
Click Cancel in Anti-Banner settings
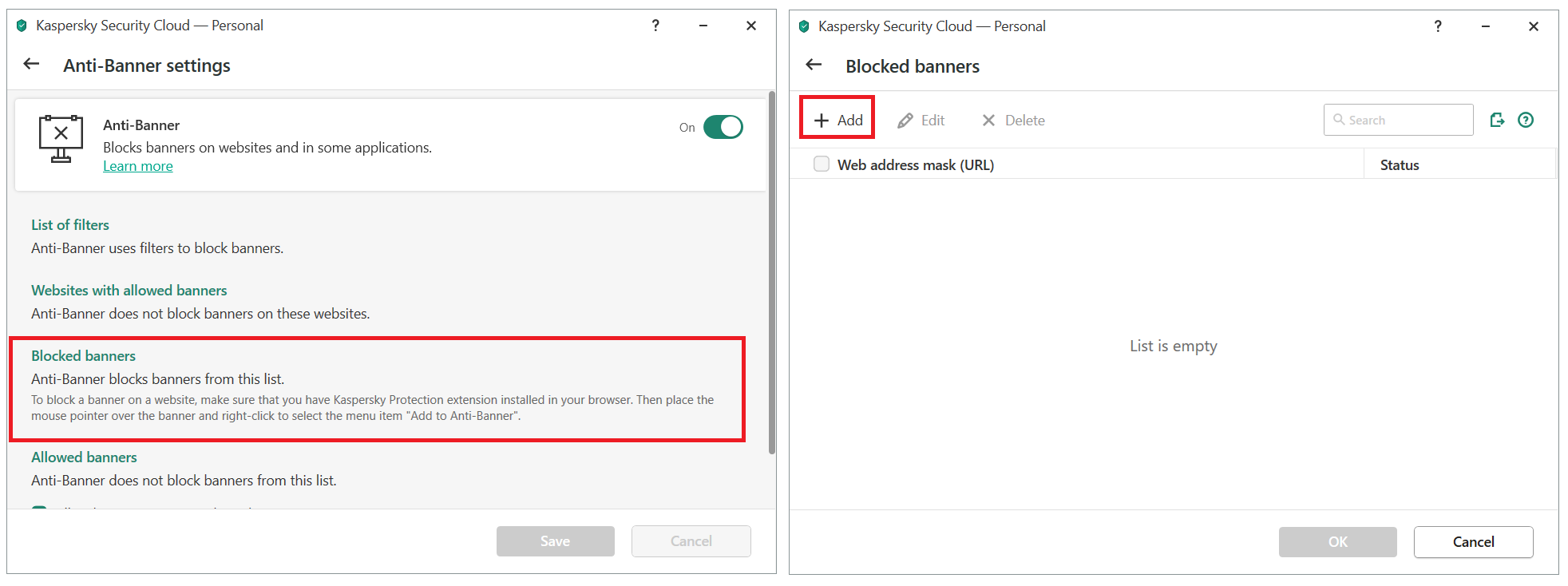(x=691, y=541)
